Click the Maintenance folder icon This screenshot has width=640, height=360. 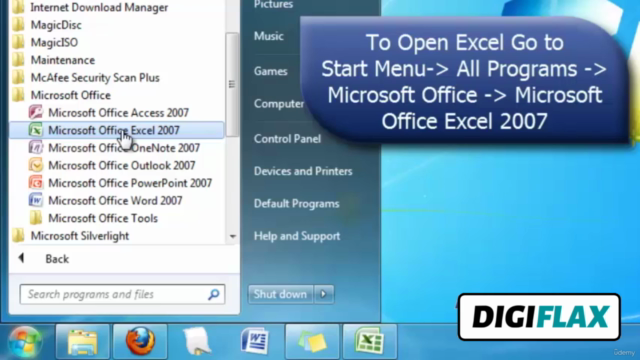point(18,60)
